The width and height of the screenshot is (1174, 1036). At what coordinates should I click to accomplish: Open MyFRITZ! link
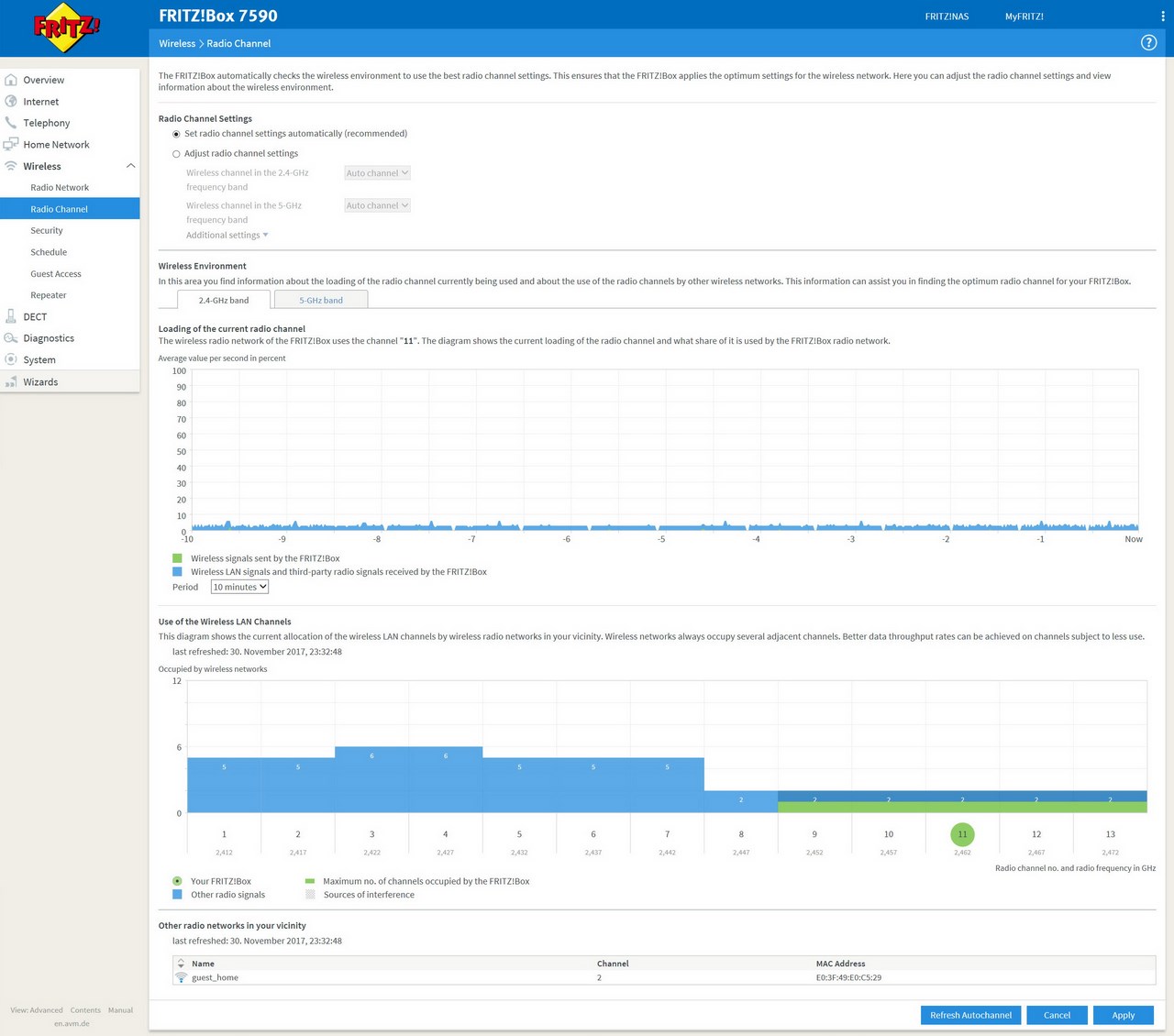tap(1024, 17)
